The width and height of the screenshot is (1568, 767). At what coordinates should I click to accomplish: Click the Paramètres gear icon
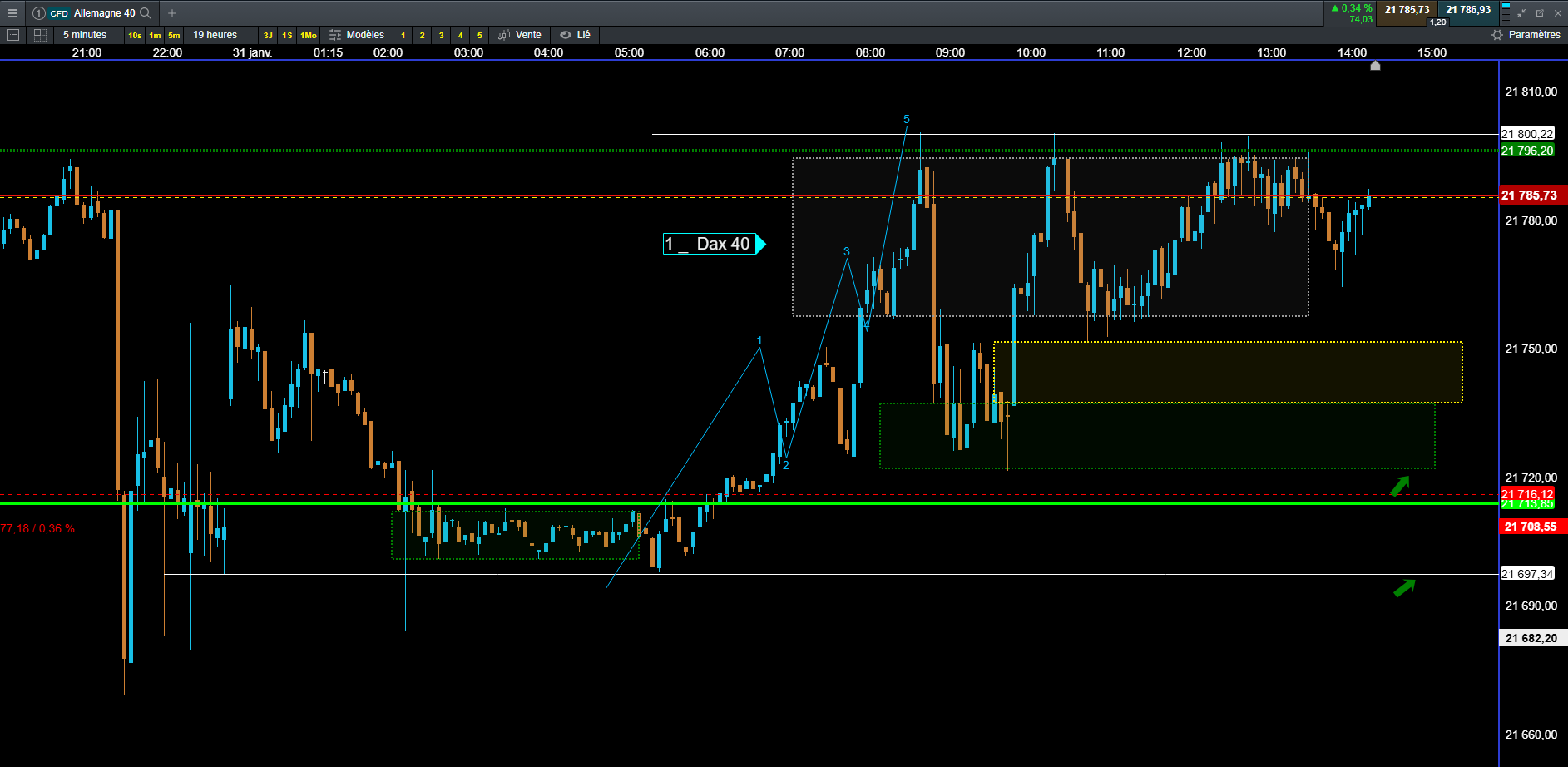1497,35
